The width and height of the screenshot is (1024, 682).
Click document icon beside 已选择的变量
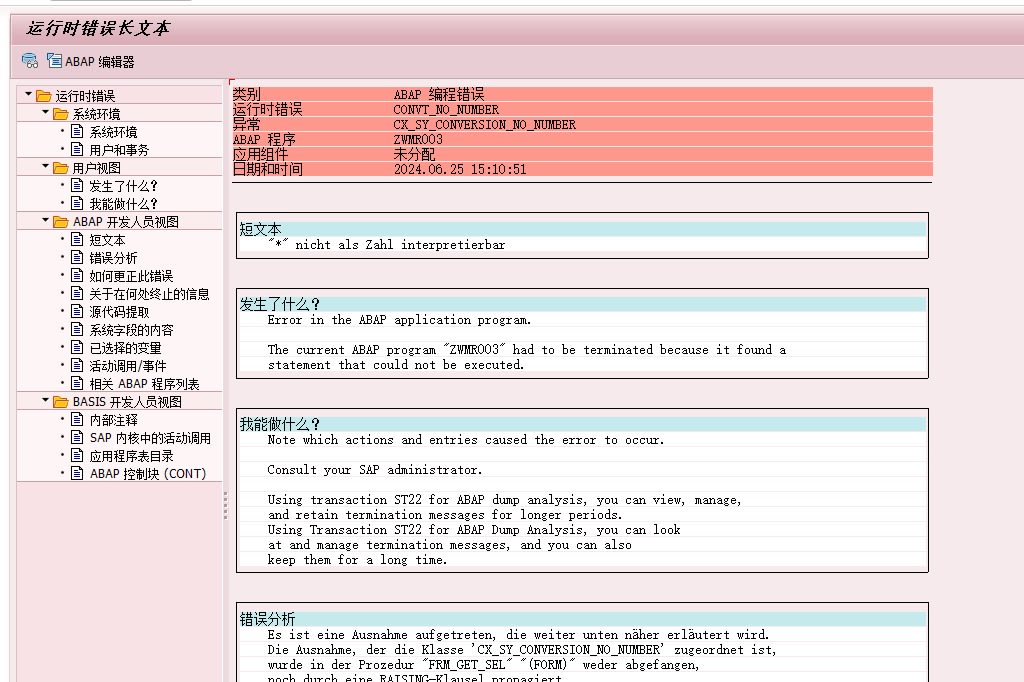point(77,348)
